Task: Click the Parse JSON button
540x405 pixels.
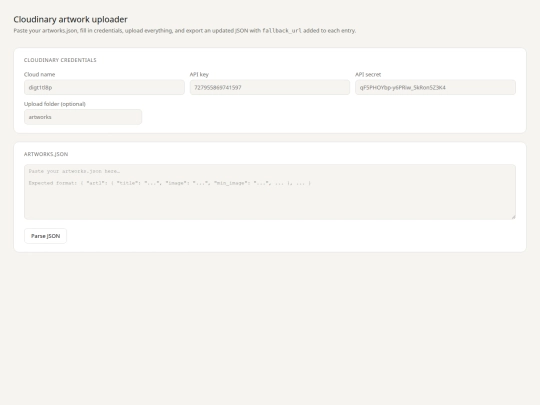Action: pyautogui.click(x=45, y=236)
